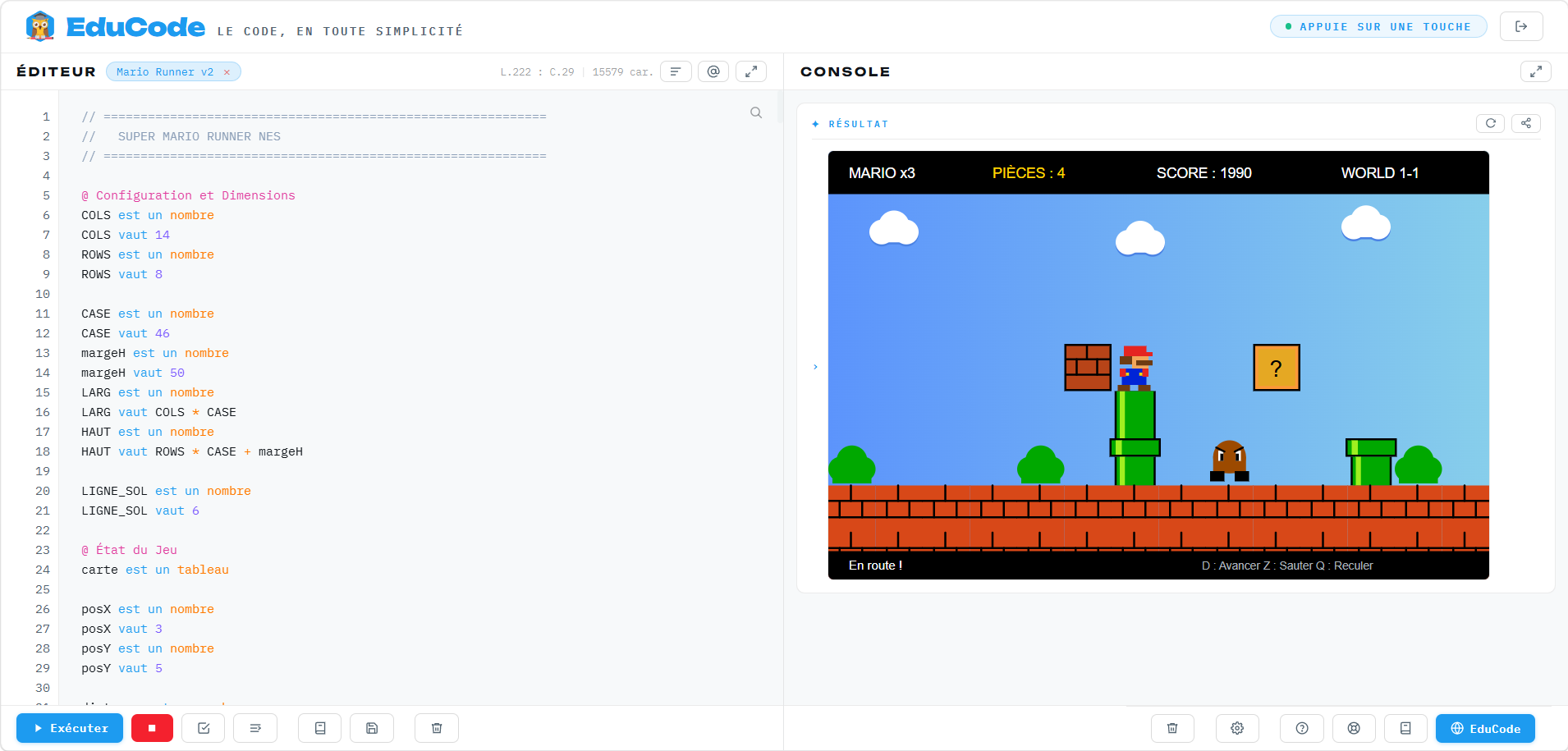The image size is (1568, 751).
Task: Click the brick block next to Mario
Action: 1088,368
